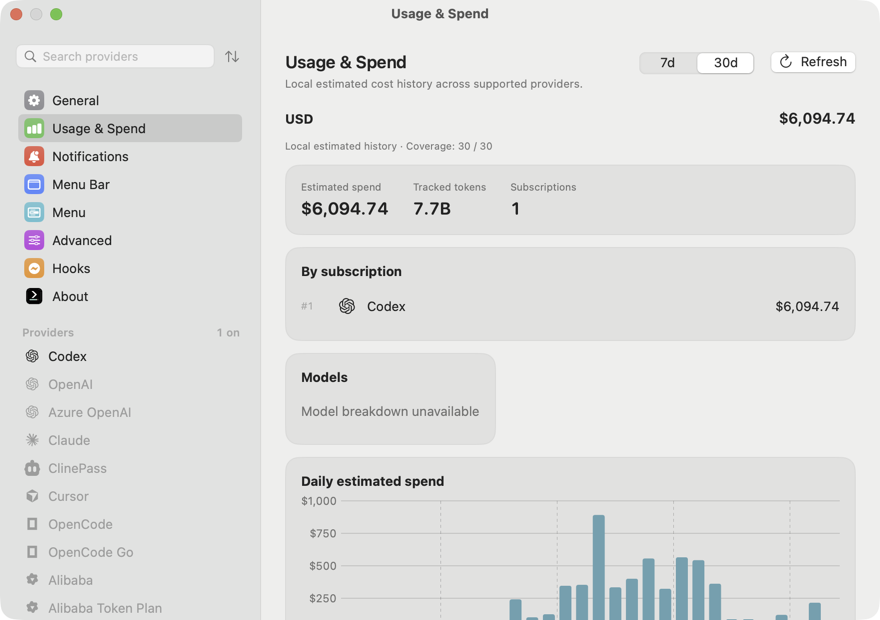Select the Codex provider icon in sidebar
The width and height of the screenshot is (880, 620).
point(33,356)
